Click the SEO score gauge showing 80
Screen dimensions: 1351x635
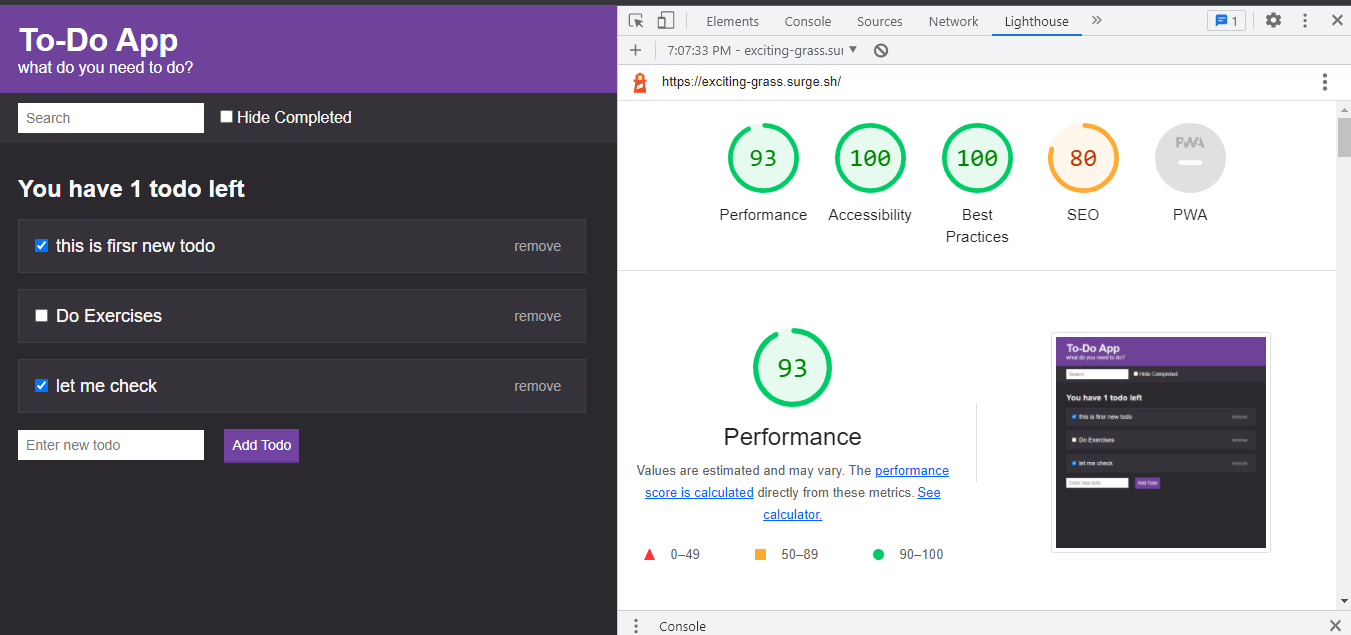click(1083, 157)
